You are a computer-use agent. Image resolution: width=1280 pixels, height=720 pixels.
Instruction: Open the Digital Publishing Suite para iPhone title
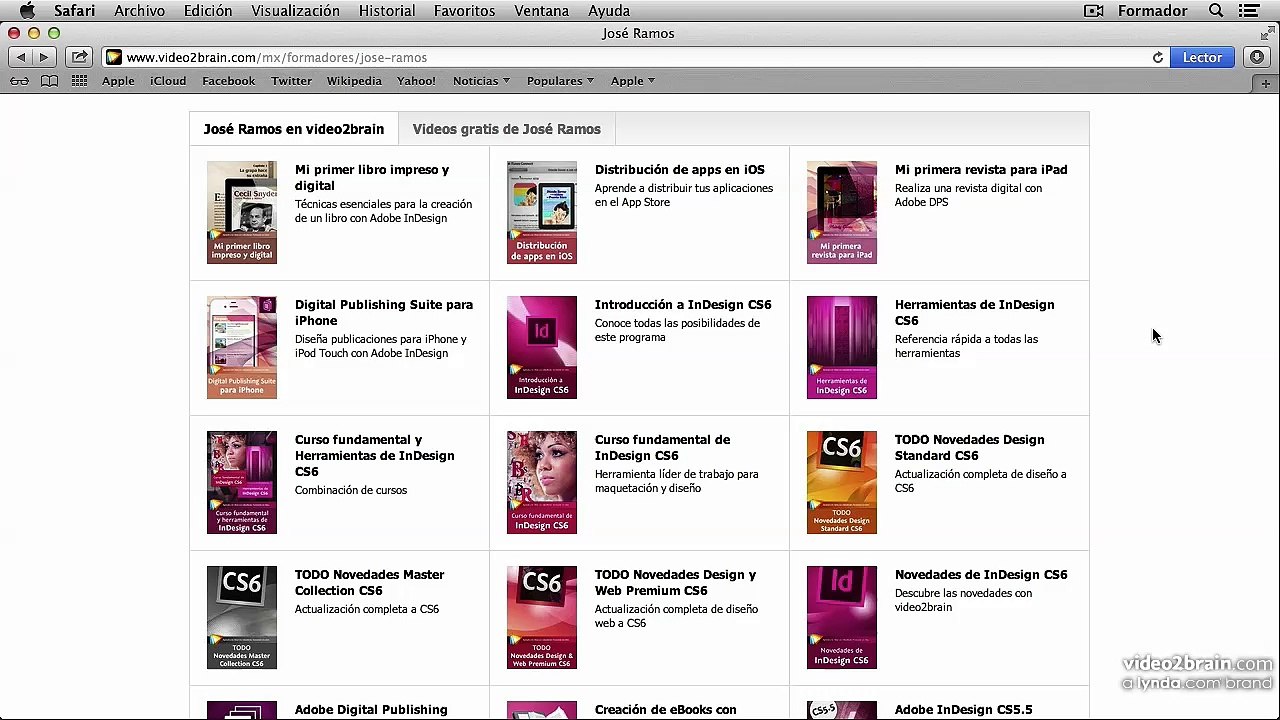pos(384,313)
